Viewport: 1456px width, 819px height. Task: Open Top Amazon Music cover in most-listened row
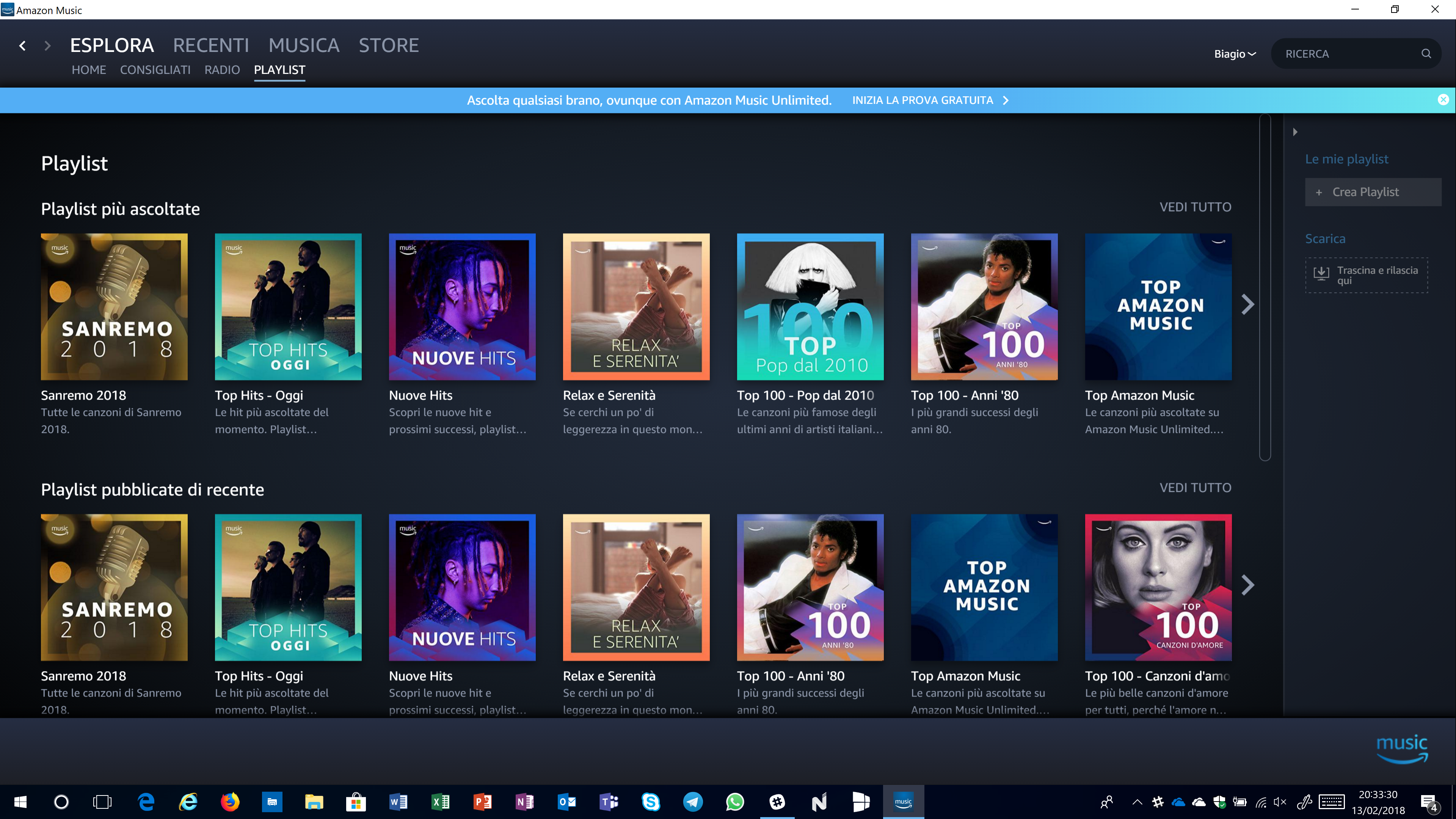click(x=1158, y=307)
